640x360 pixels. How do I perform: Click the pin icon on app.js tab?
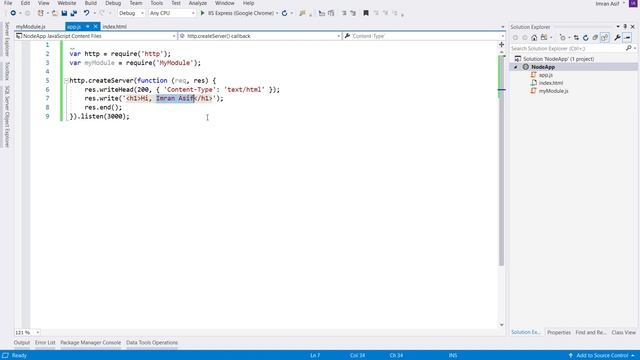click(x=87, y=27)
